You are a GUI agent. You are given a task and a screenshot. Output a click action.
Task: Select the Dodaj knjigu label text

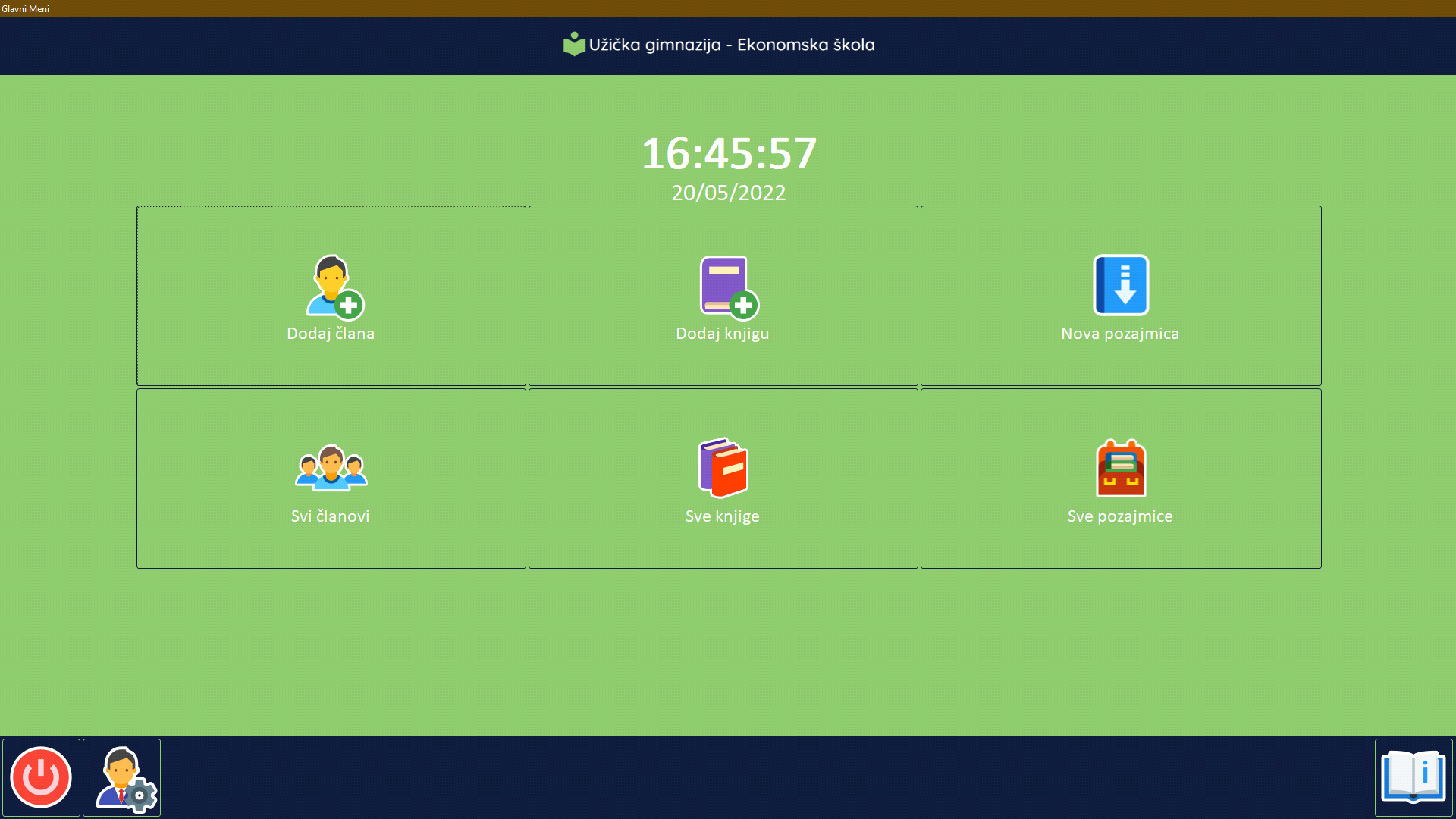[x=722, y=334]
